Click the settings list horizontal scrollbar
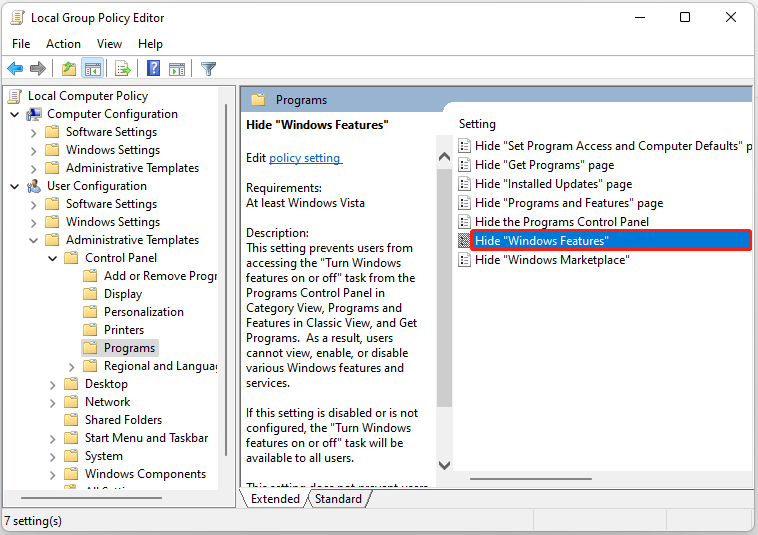Viewport: 758px width, 535px height. click(531, 479)
